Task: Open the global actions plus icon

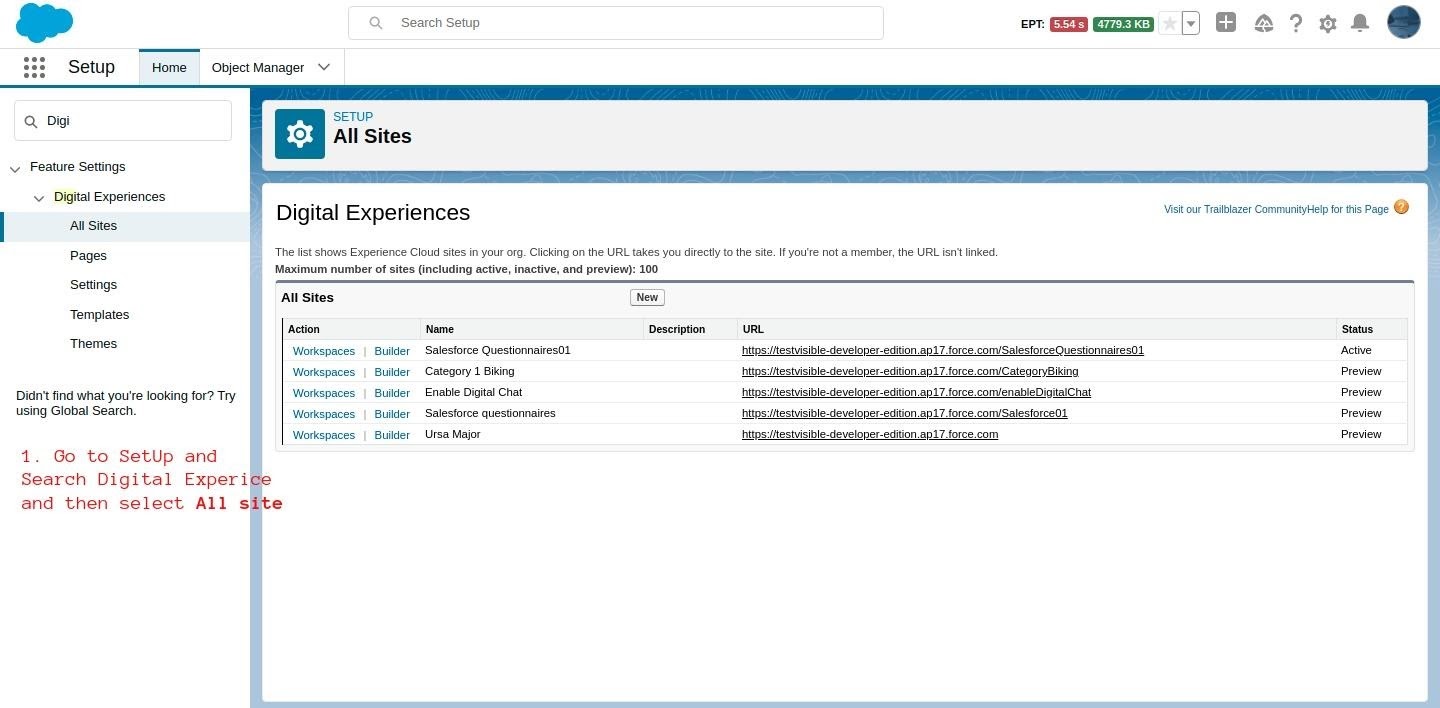Action: click(x=1226, y=22)
